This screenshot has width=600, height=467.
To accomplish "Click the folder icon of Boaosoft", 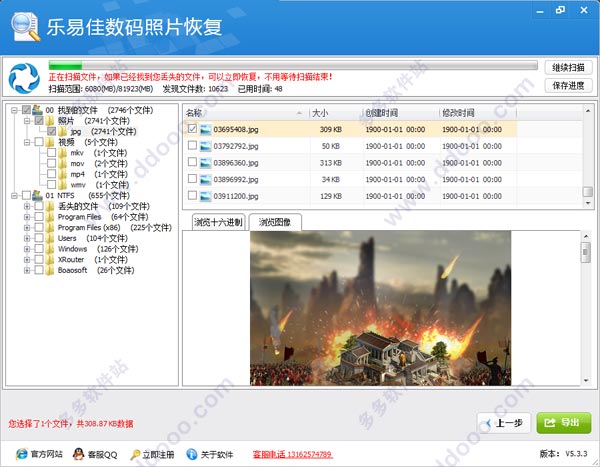I will click(x=50, y=270).
